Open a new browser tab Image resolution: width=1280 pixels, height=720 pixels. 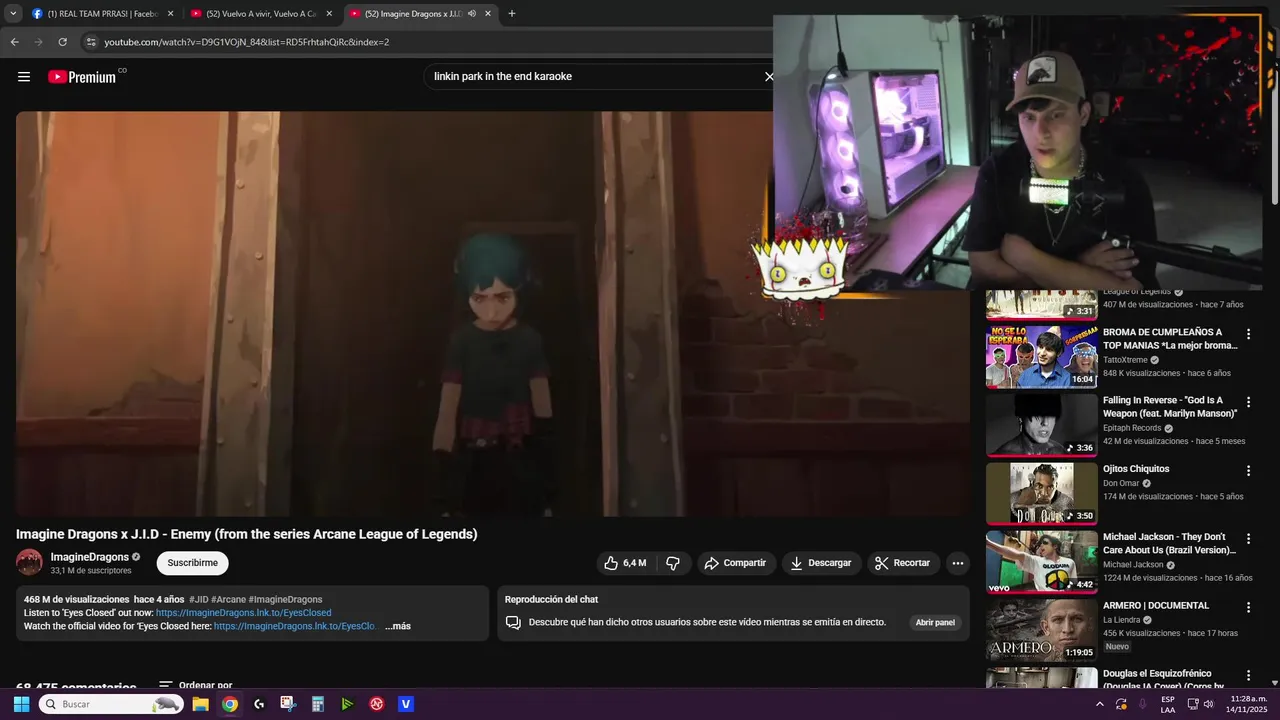(512, 14)
